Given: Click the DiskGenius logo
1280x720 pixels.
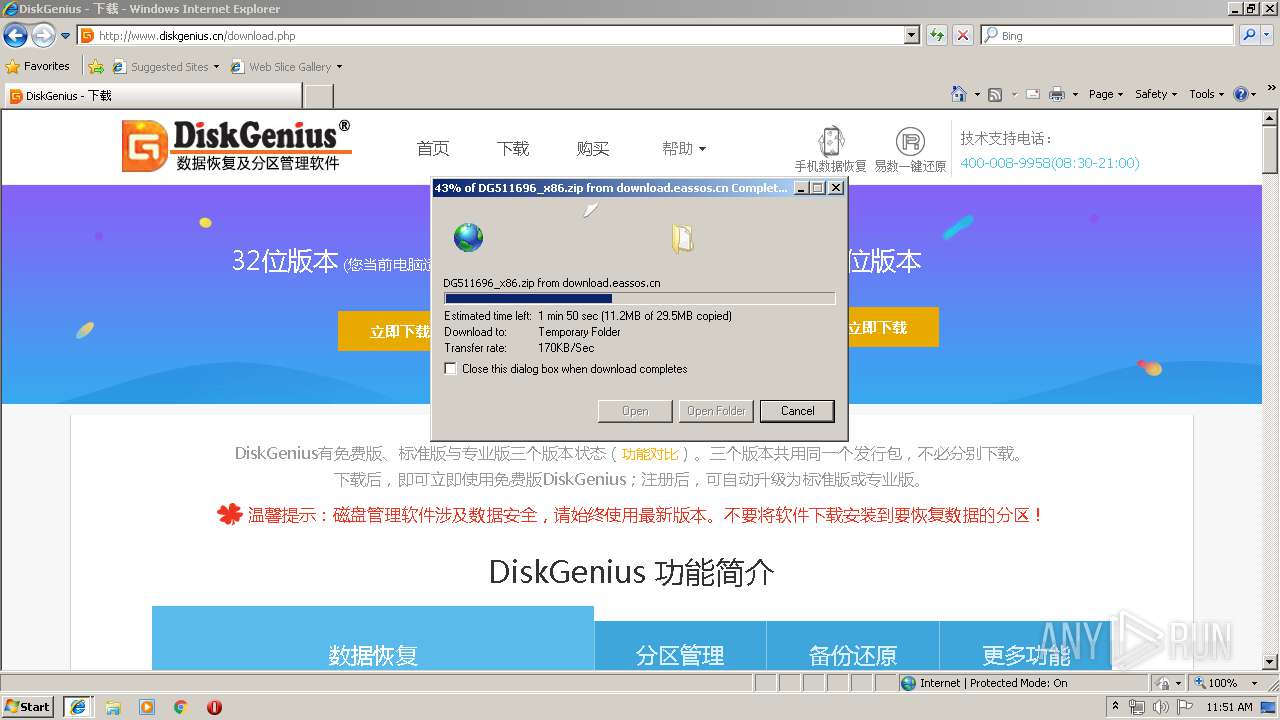Looking at the screenshot, I should [x=236, y=146].
